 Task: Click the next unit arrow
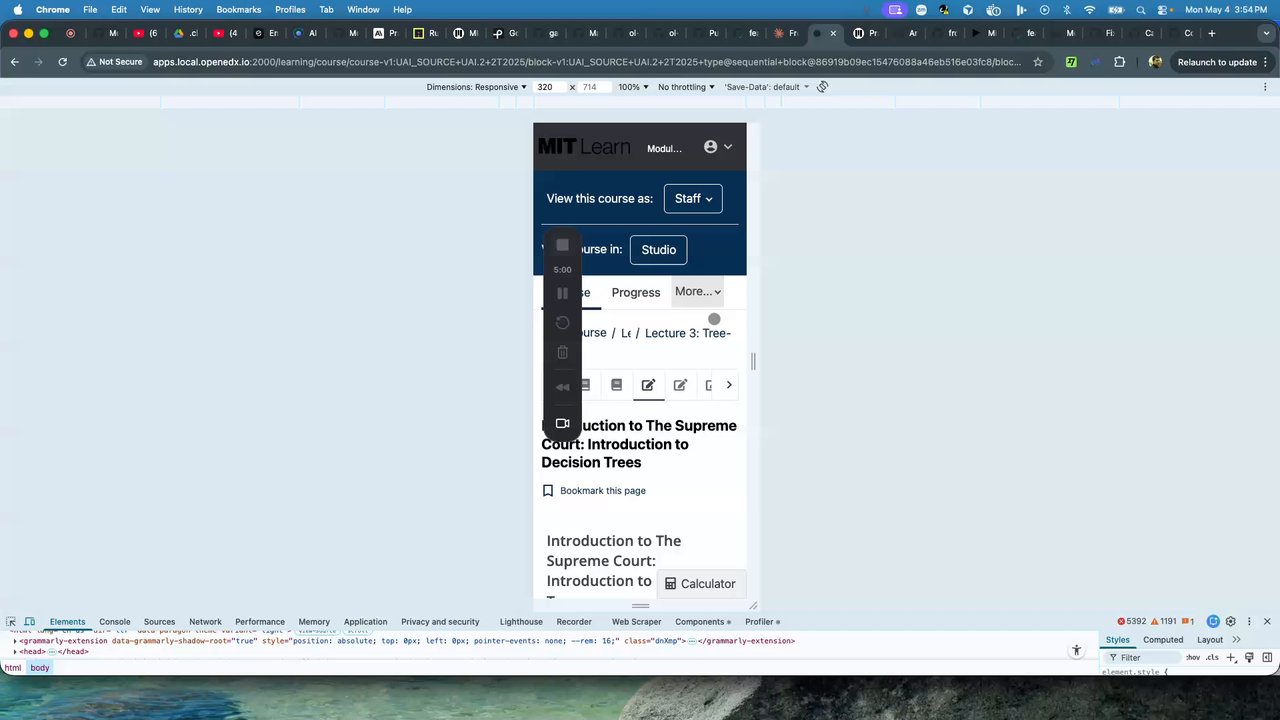pos(729,385)
